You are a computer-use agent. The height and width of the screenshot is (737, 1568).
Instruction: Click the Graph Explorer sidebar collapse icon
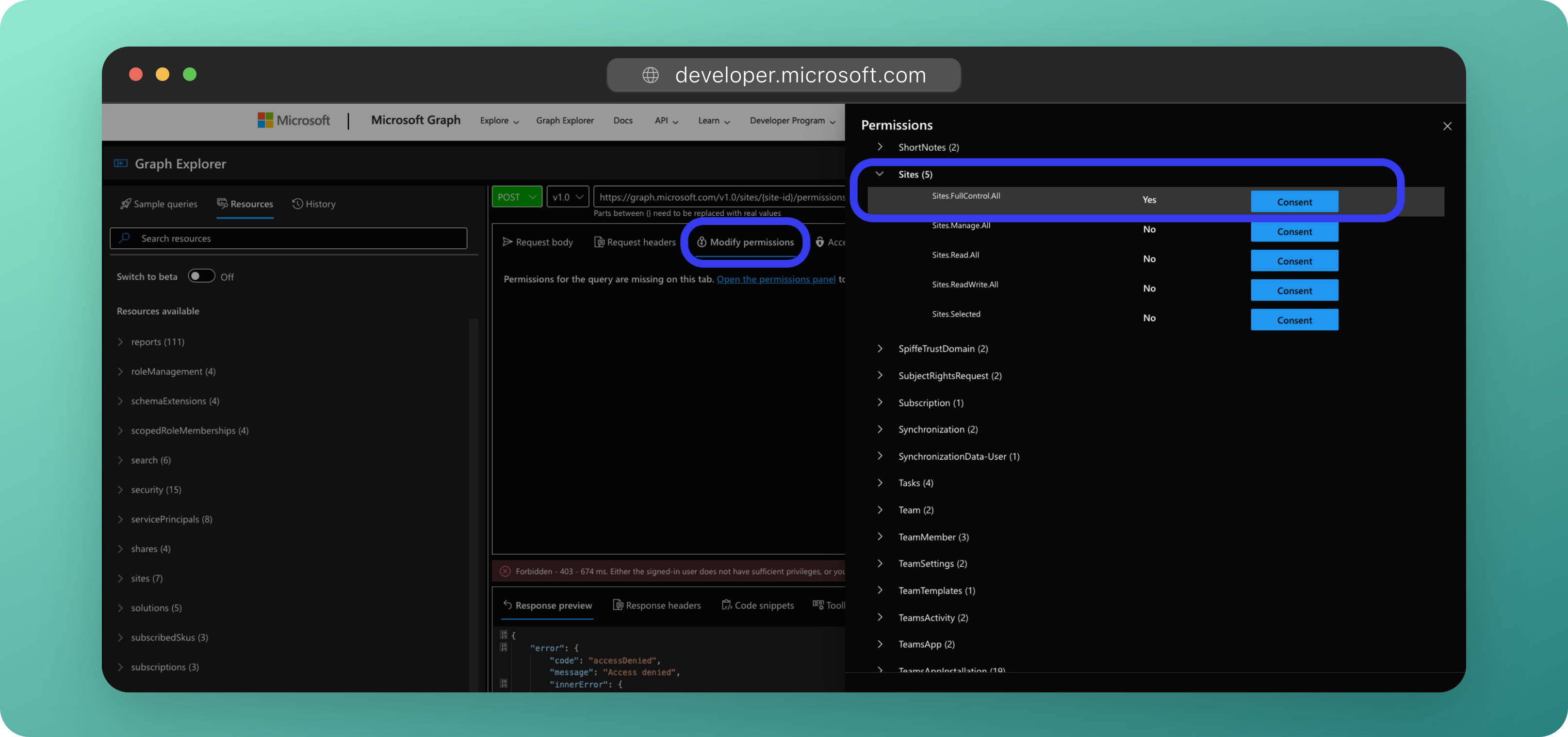coord(120,163)
